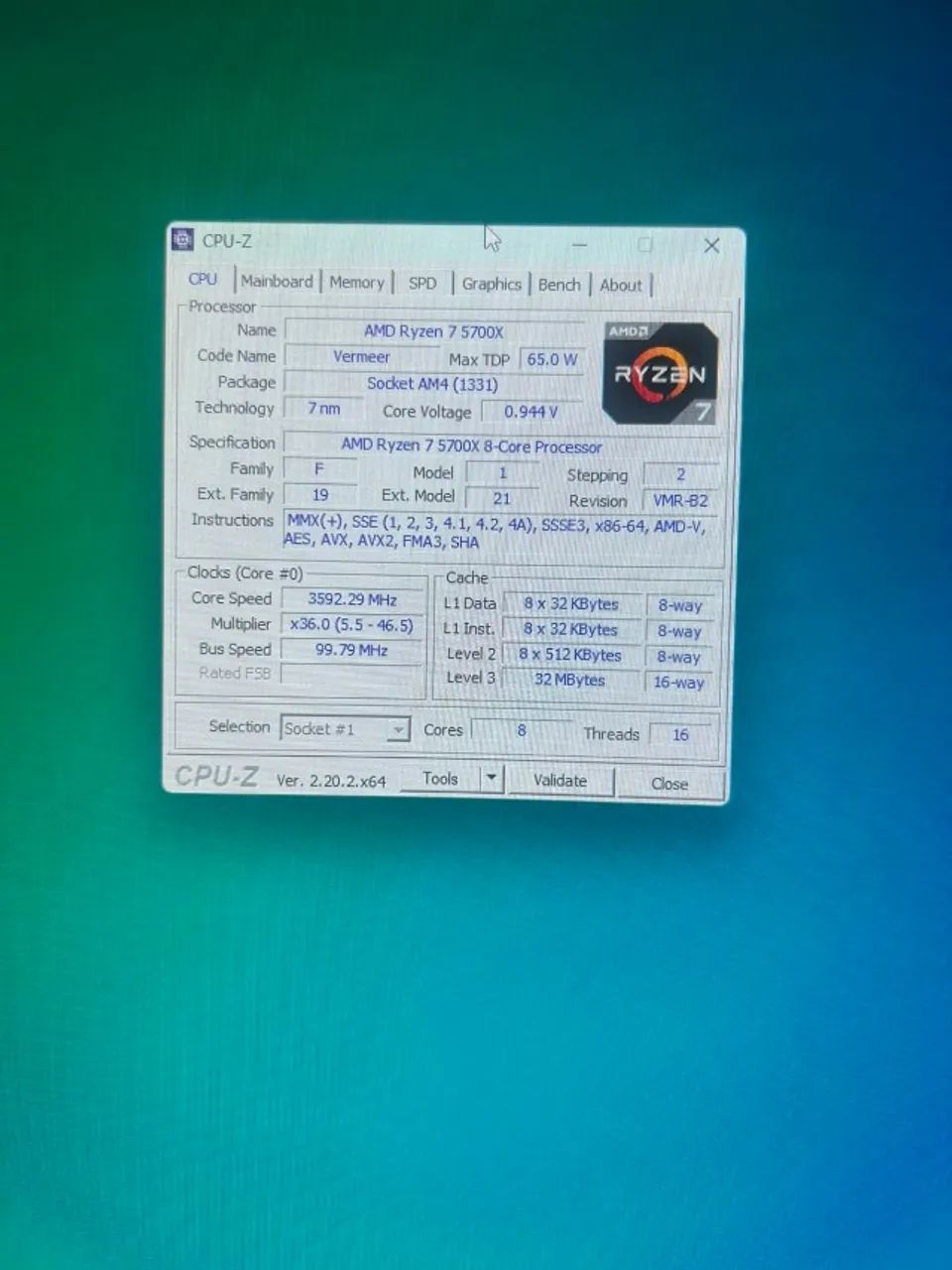Click the empty Rated FSB field

tap(352, 675)
